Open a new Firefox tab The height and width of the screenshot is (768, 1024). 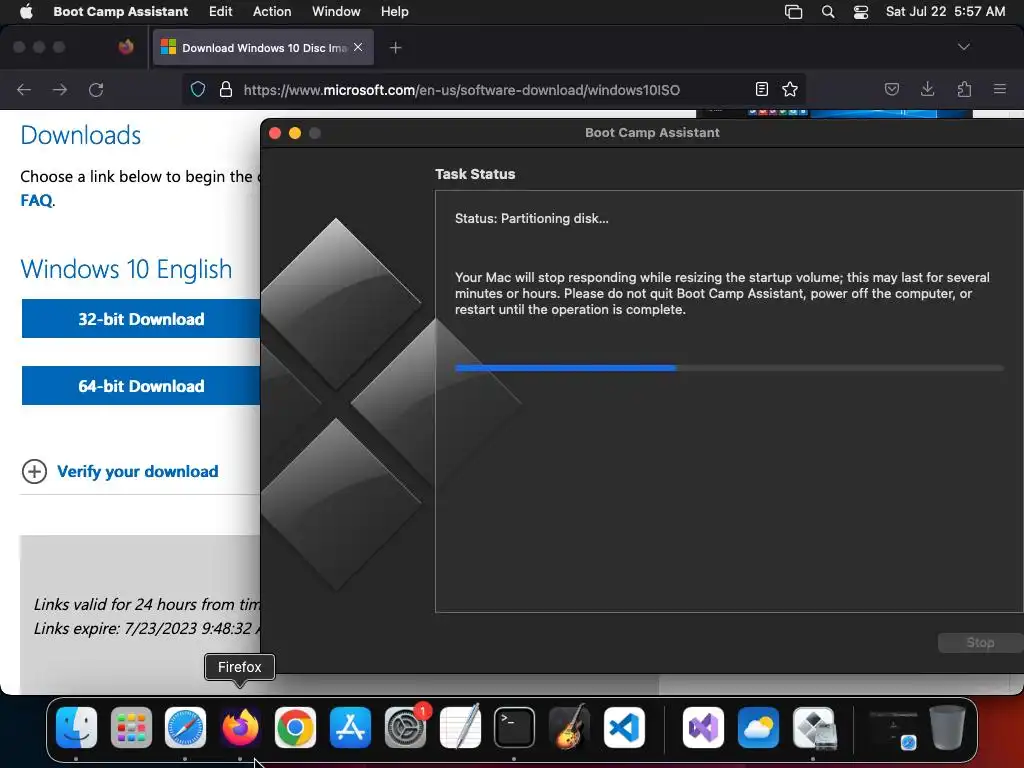click(x=395, y=48)
